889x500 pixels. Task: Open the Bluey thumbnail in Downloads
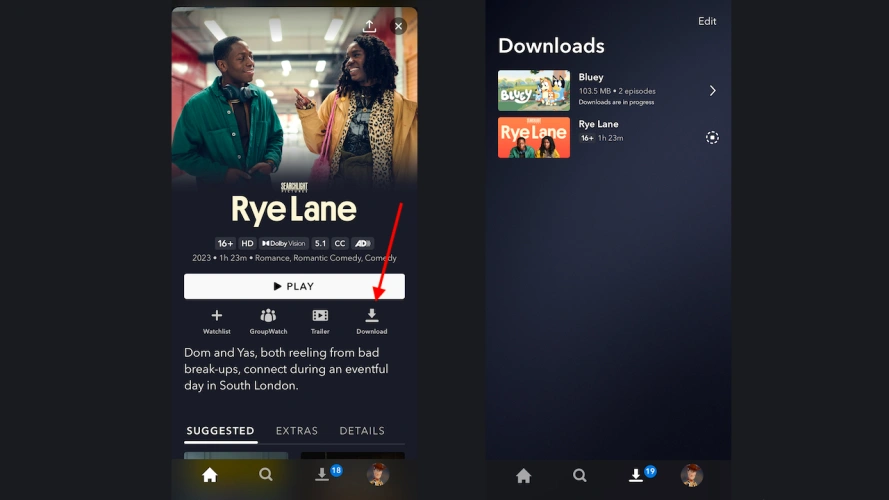(x=534, y=91)
